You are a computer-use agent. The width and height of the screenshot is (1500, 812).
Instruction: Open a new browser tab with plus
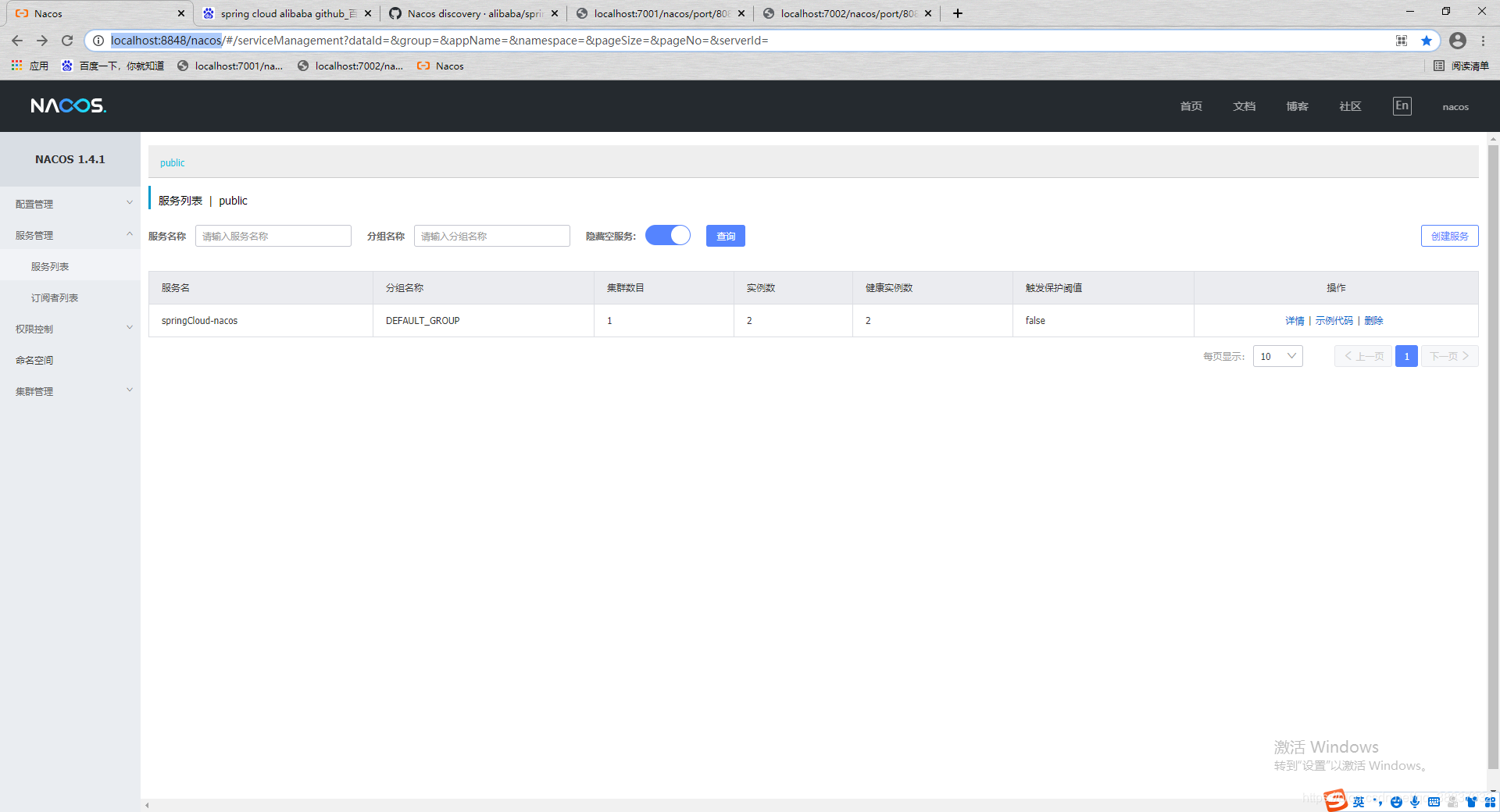coord(958,13)
